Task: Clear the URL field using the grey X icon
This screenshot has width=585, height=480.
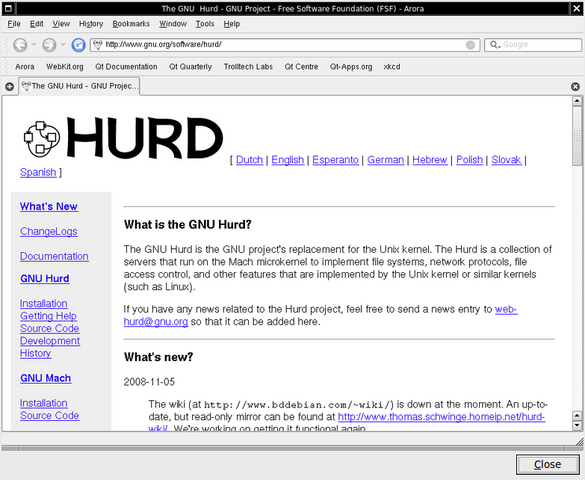Action: click(470, 45)
